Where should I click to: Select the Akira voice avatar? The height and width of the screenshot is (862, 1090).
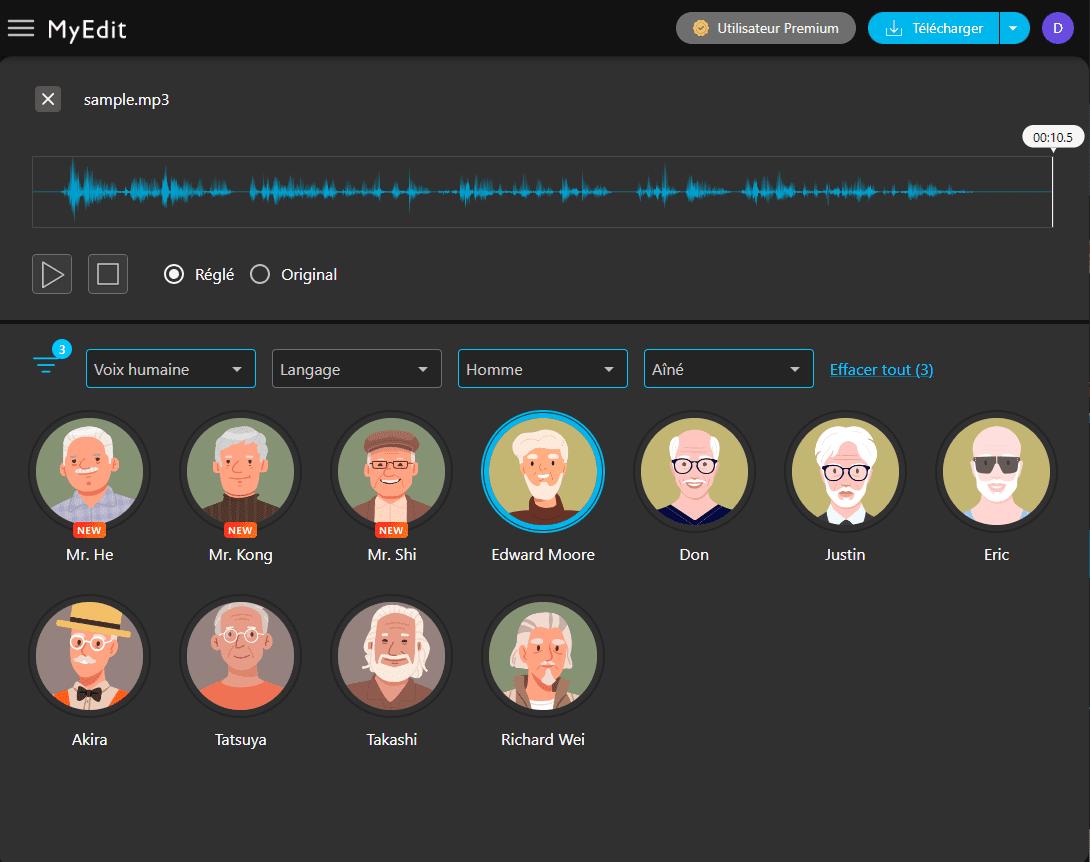[90, 656]
